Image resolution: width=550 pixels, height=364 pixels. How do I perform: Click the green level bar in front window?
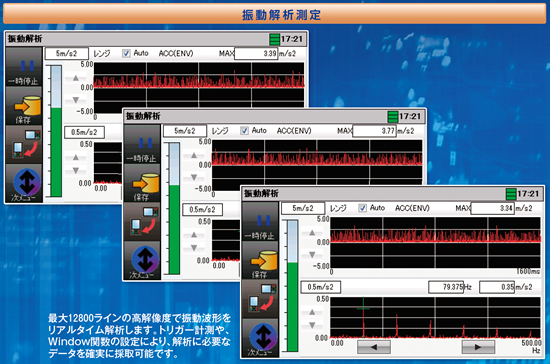292,307
